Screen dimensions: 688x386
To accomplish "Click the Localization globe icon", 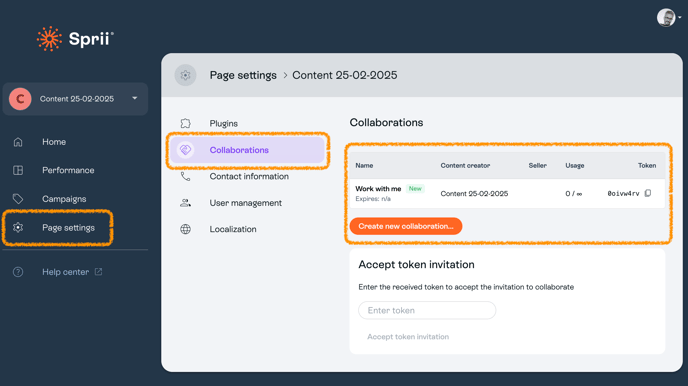I will click(186, 229).
